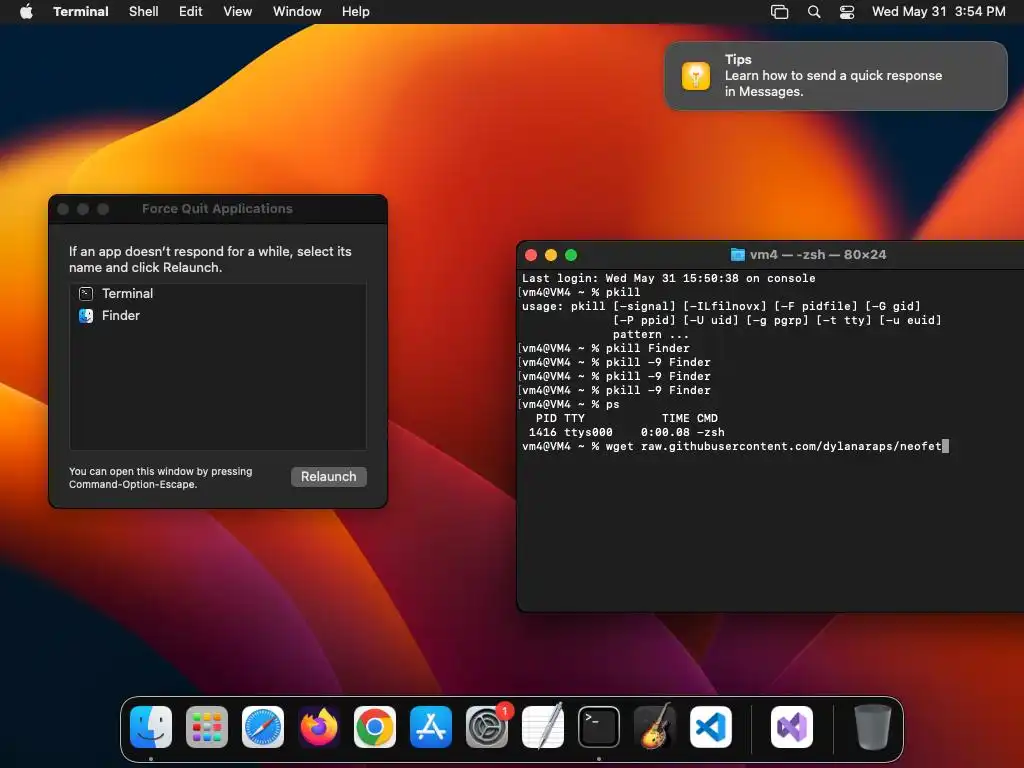The image size is (1024, 768).
Task: Click the Terminal window title text
Action: [x=818, y=255]
